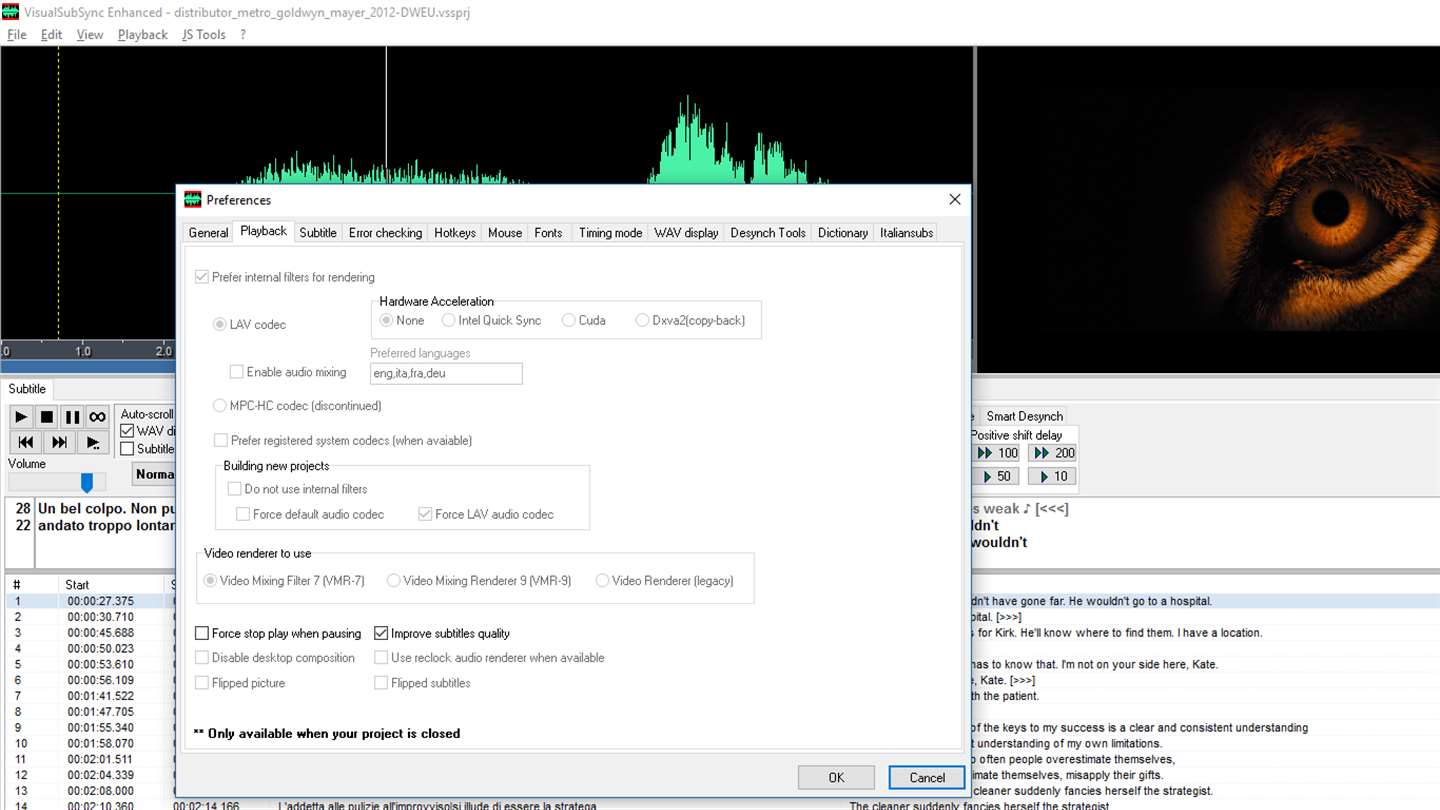This screenshot has width=1440, height=810.
Task: Switch to the Mouse tab
Action: (505, 233)
